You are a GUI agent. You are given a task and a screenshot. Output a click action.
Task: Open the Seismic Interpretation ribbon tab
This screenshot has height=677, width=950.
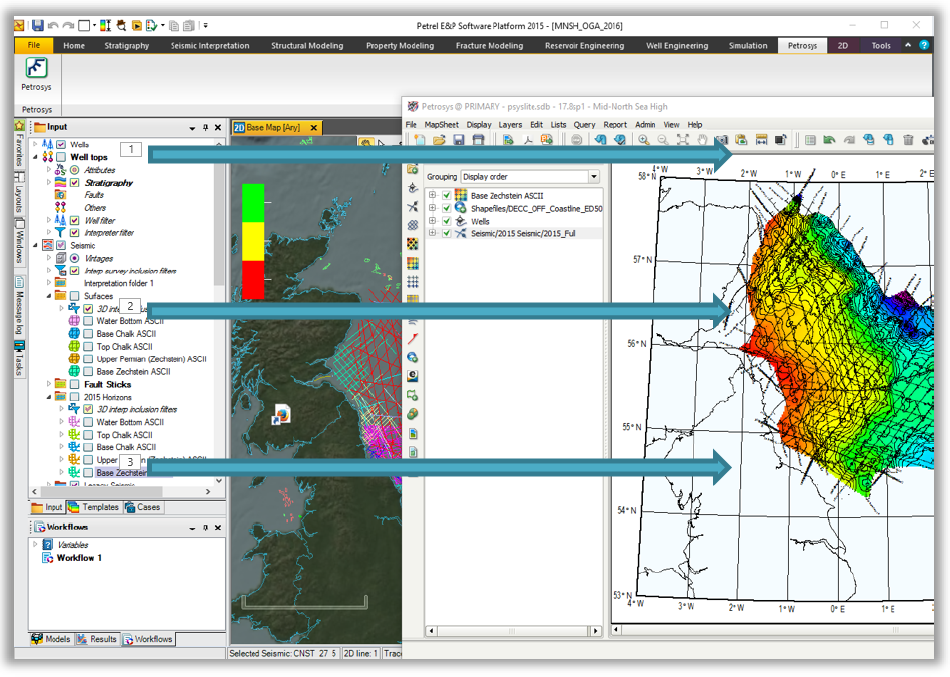point(210,45)
